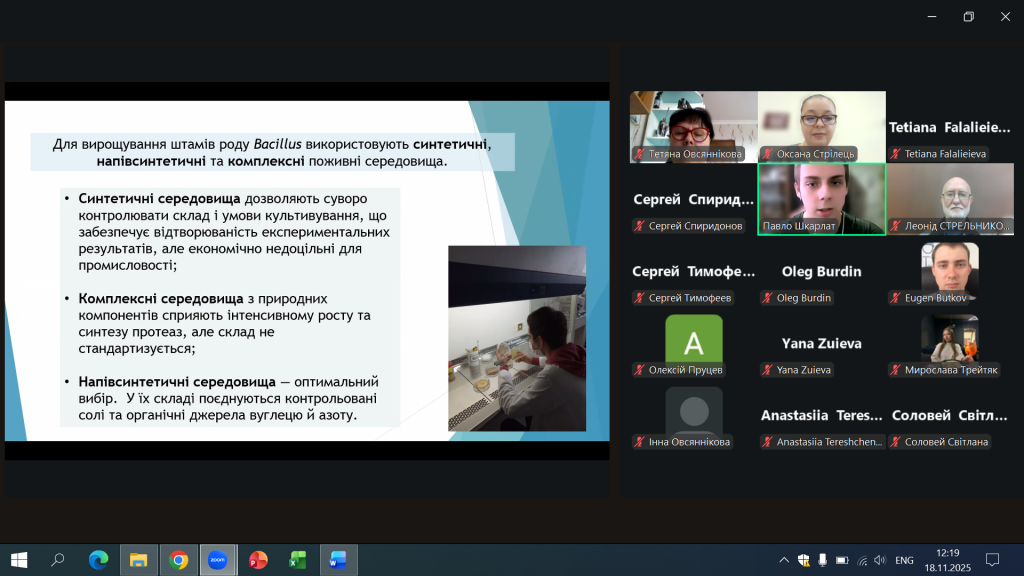This screenshot has height=576, width=1024.
Task: Launch Google Chrome from the taskbar
Action: (x=179, y=560)
